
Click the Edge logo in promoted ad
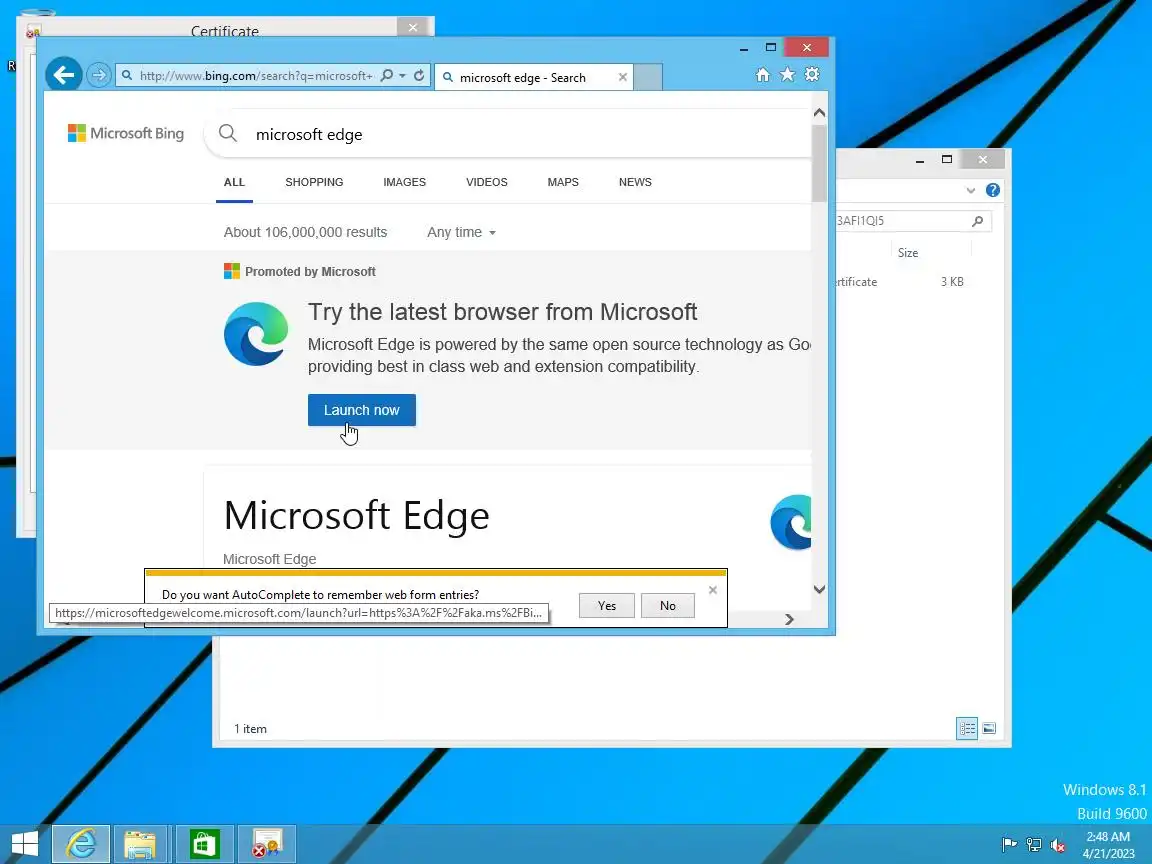256,334
